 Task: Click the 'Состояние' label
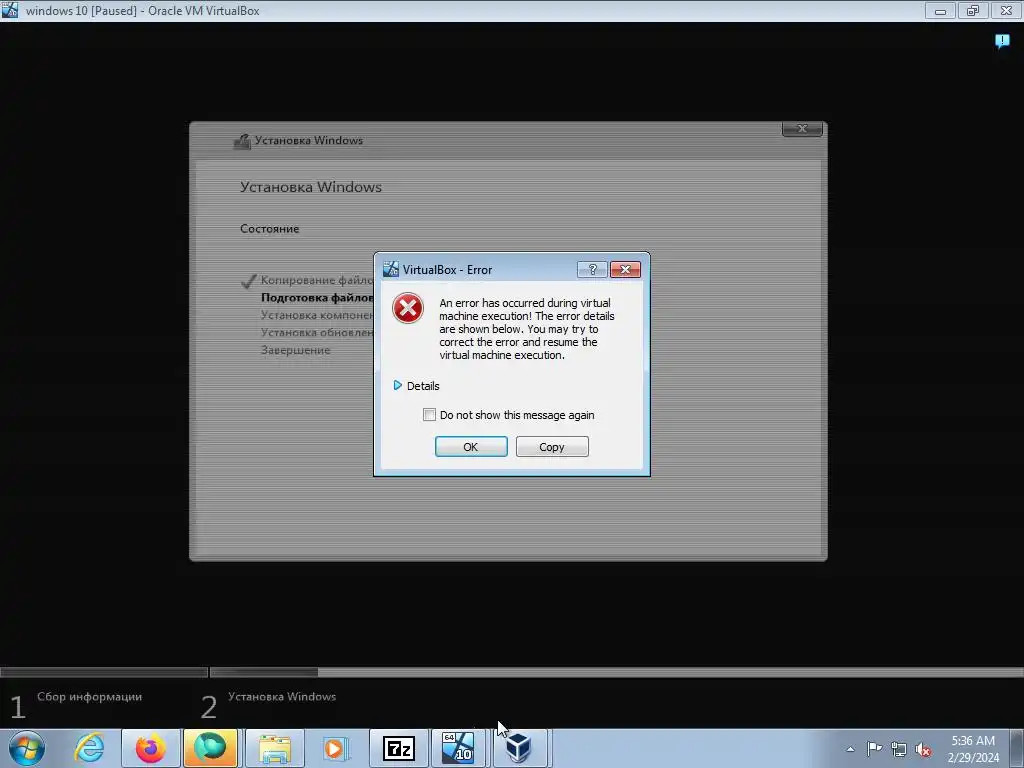point(270,229)
